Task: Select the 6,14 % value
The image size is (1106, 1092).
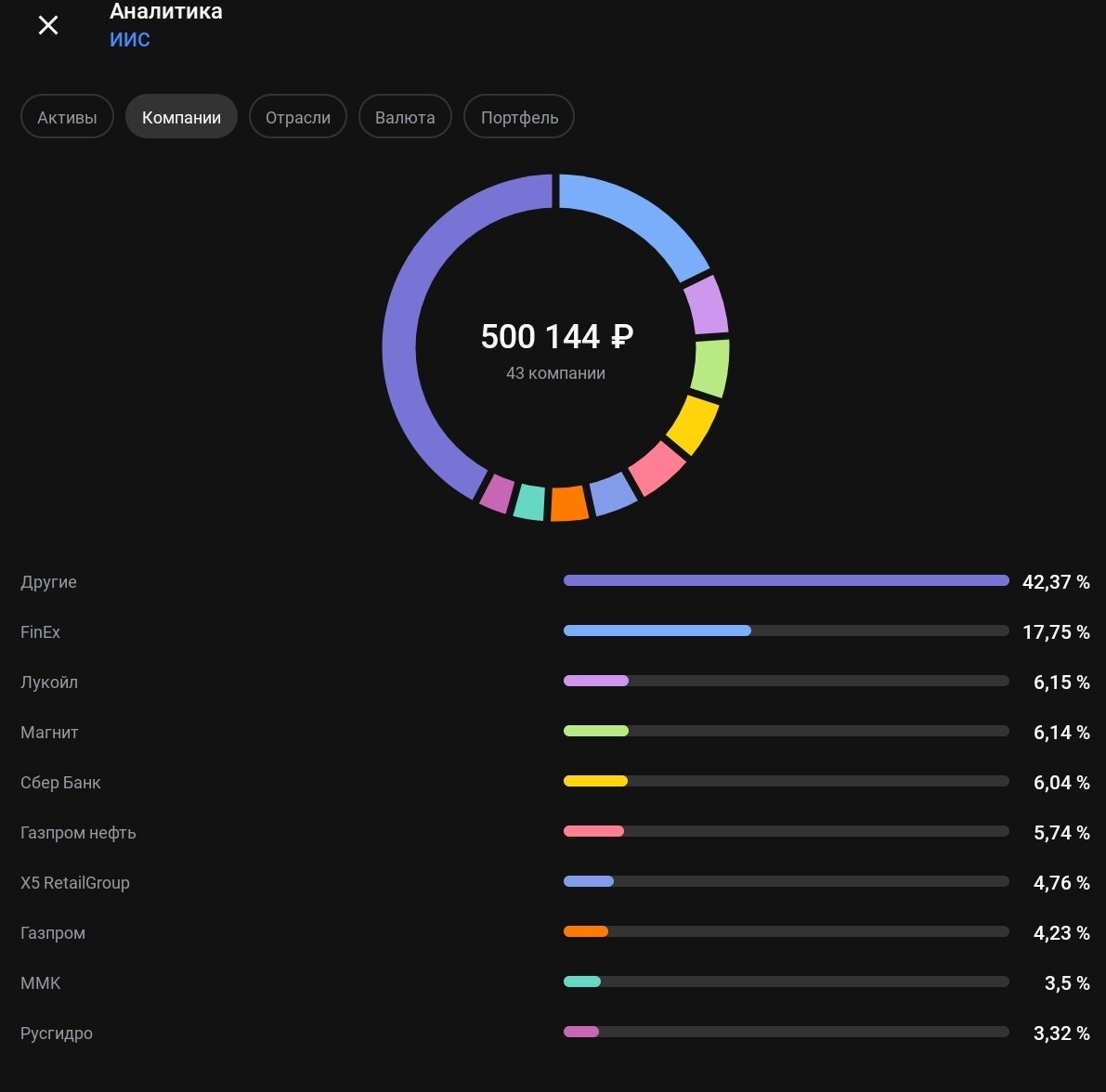Action: pyautogui.click(x=1061, y=733)
